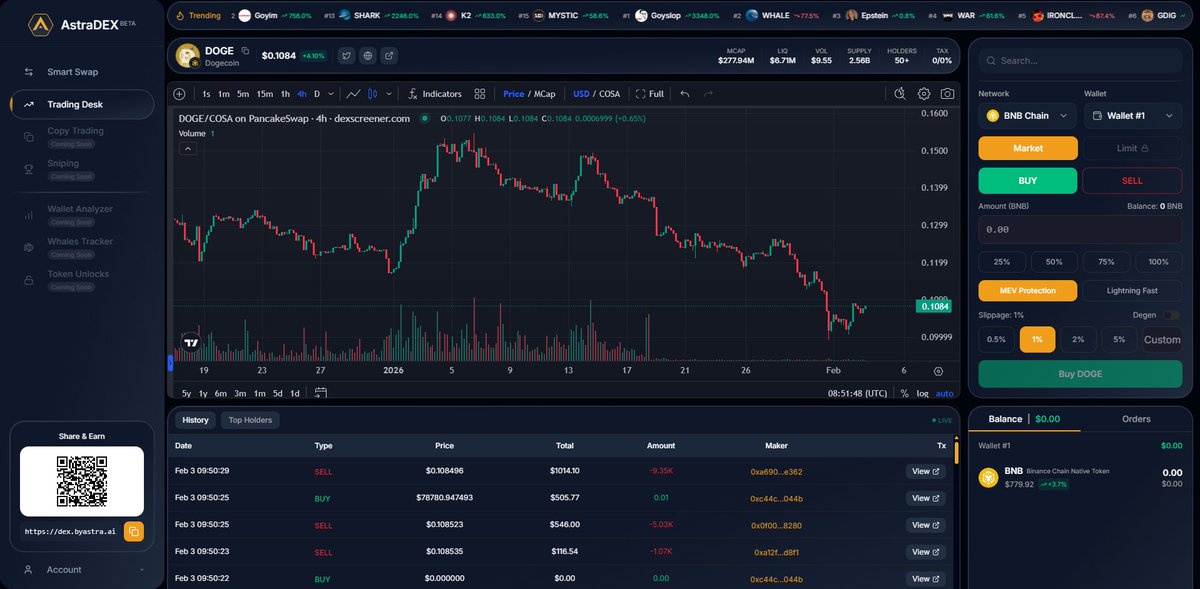Open the BNB Chain network dropdown
1200x589 pixels.
point(1028,116)
